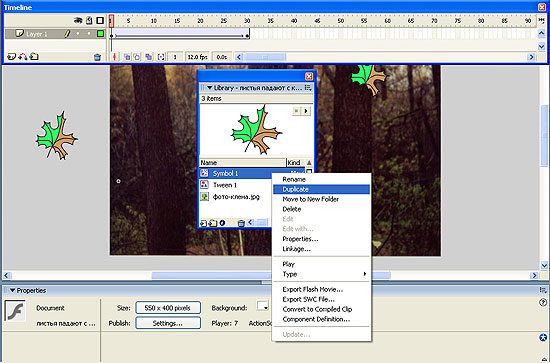Toggle the lock dot for Layer 1
Image resolution: width=550 pixels, height=363 pixels.
click(89, 34)
